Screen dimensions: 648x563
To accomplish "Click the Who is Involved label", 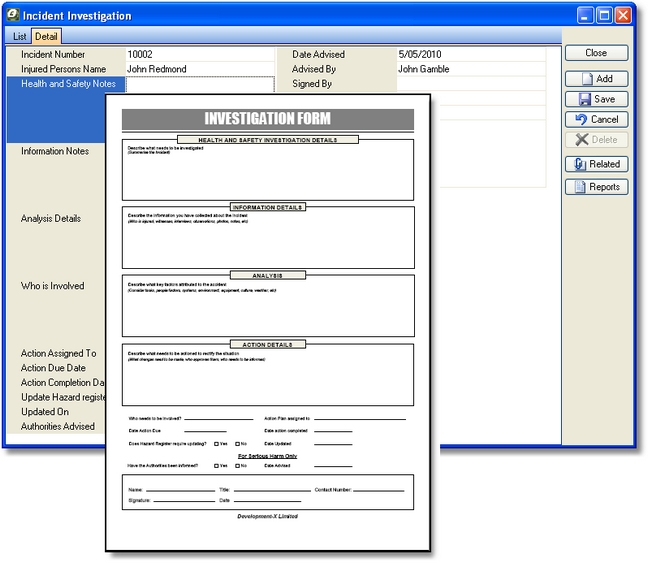I will pos(52,286).
